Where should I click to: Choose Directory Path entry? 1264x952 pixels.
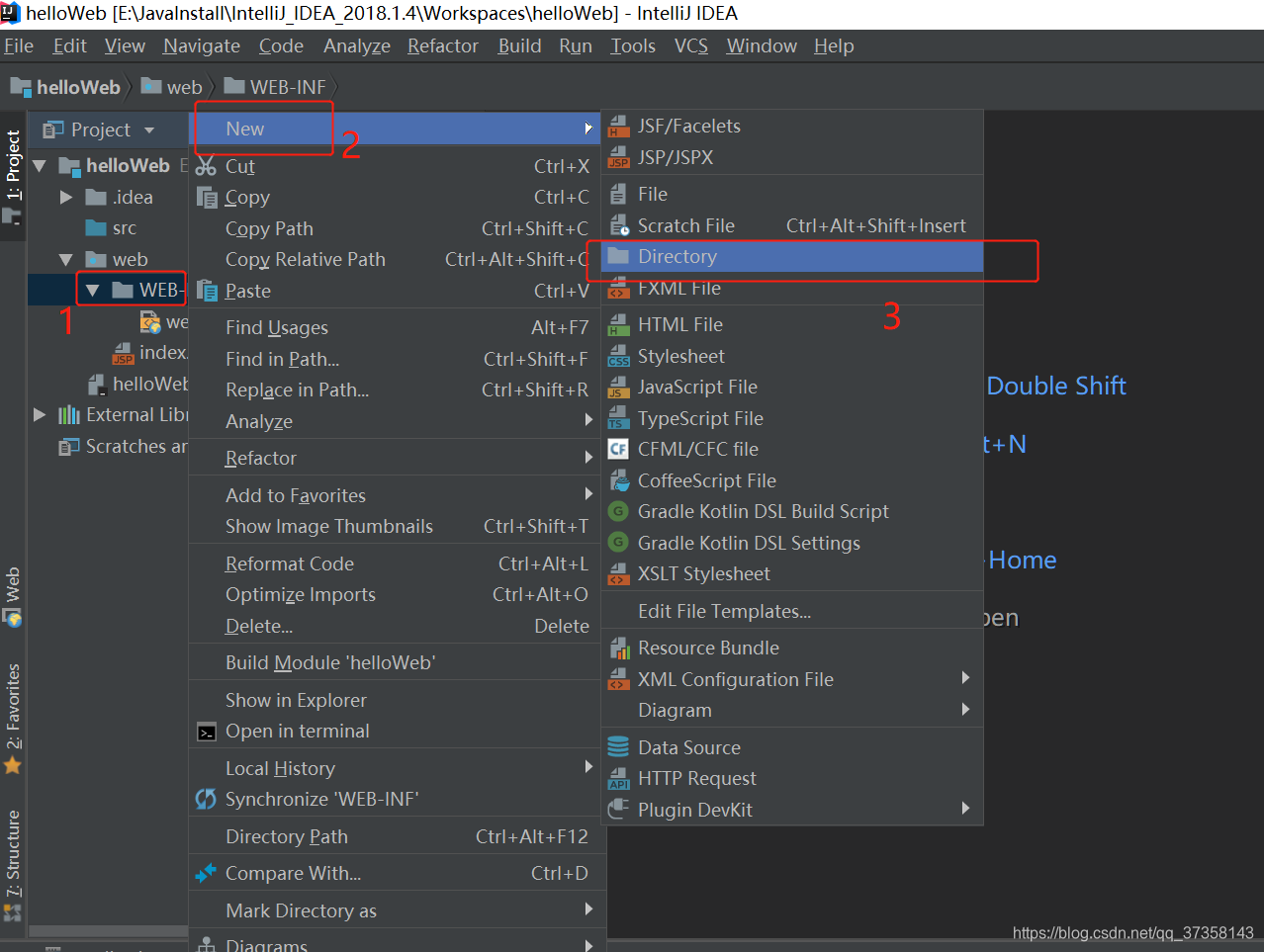pos(398,836)
